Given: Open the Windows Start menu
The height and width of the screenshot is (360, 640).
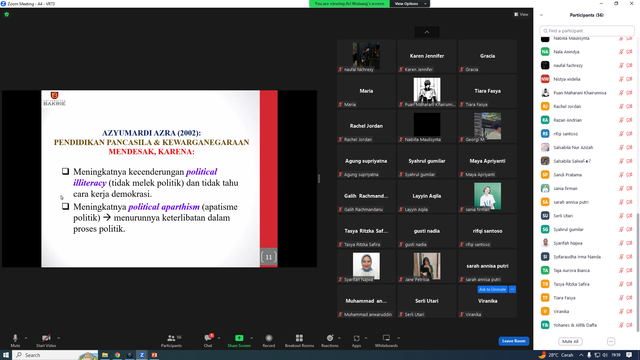Looking at the screenshot, I should (6, 355).
